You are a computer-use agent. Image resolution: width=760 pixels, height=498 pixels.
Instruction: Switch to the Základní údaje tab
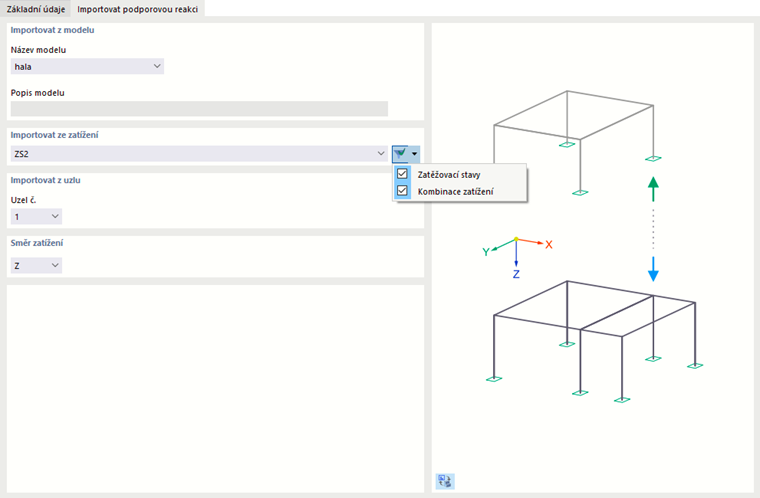pos(35,9)
